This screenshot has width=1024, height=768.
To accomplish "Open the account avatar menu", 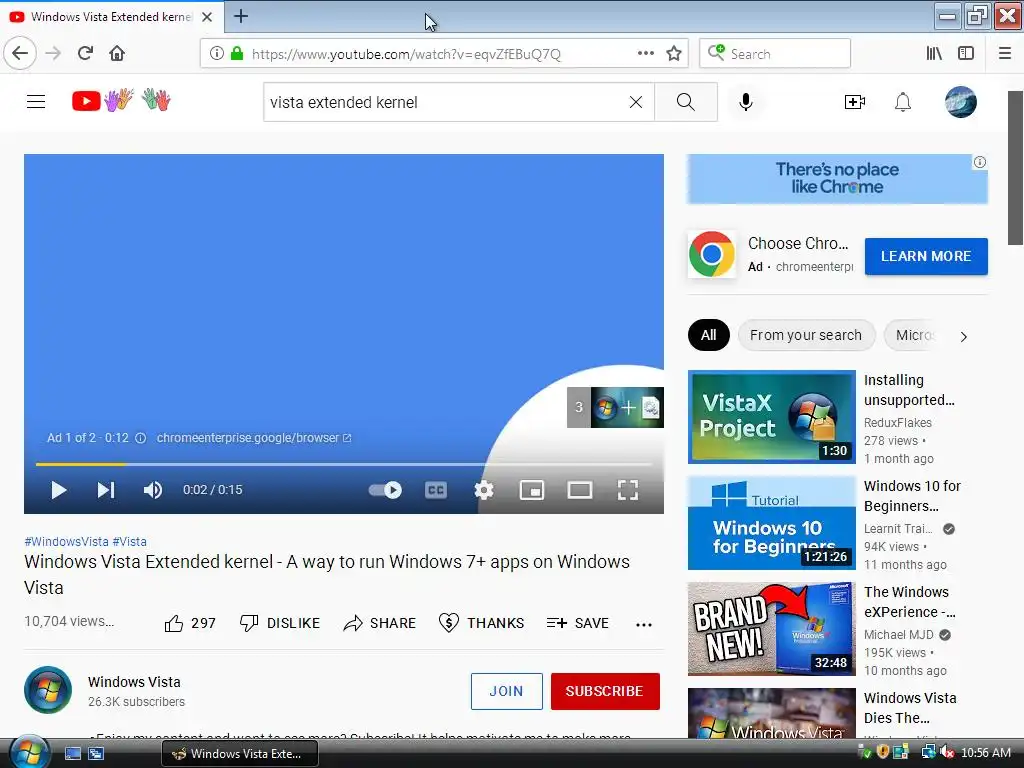I will click(x=961, y=102).
